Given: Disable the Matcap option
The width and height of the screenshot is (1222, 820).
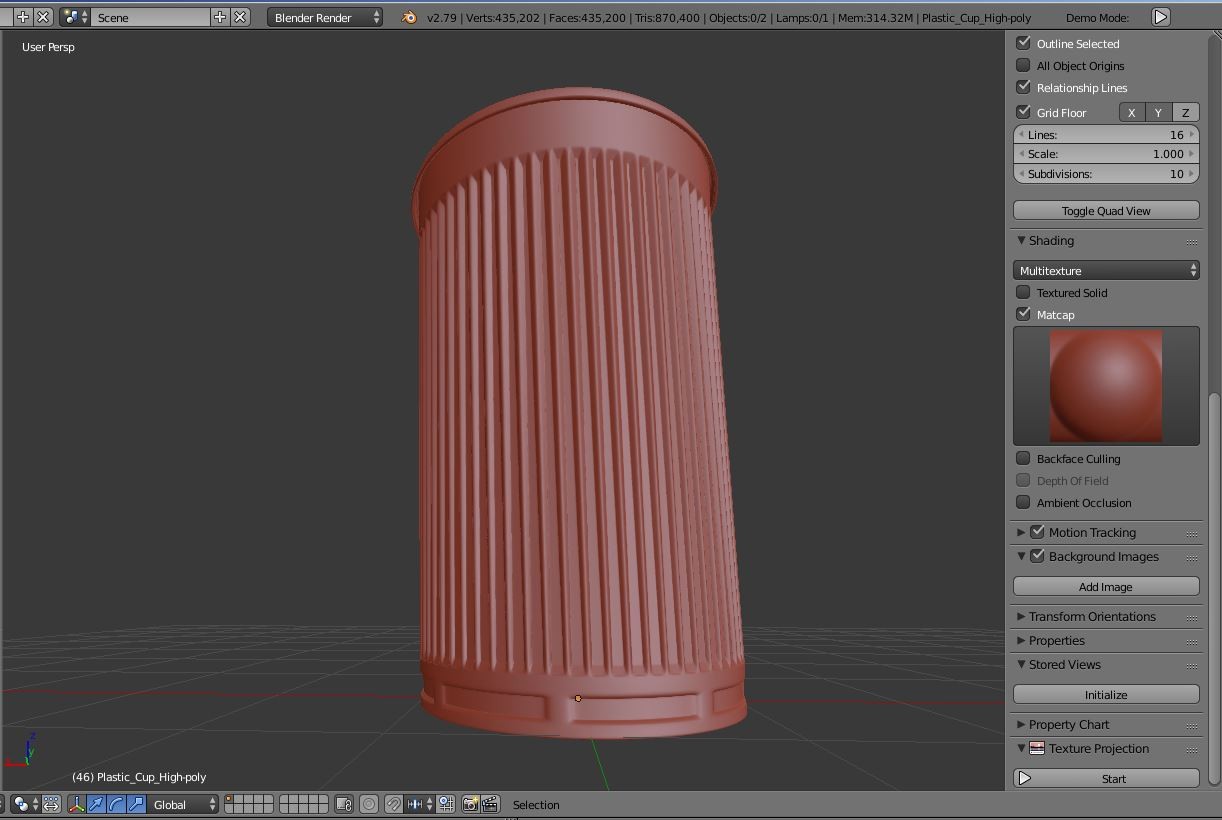Looking at the screenshot, I should pos(1023,314).
